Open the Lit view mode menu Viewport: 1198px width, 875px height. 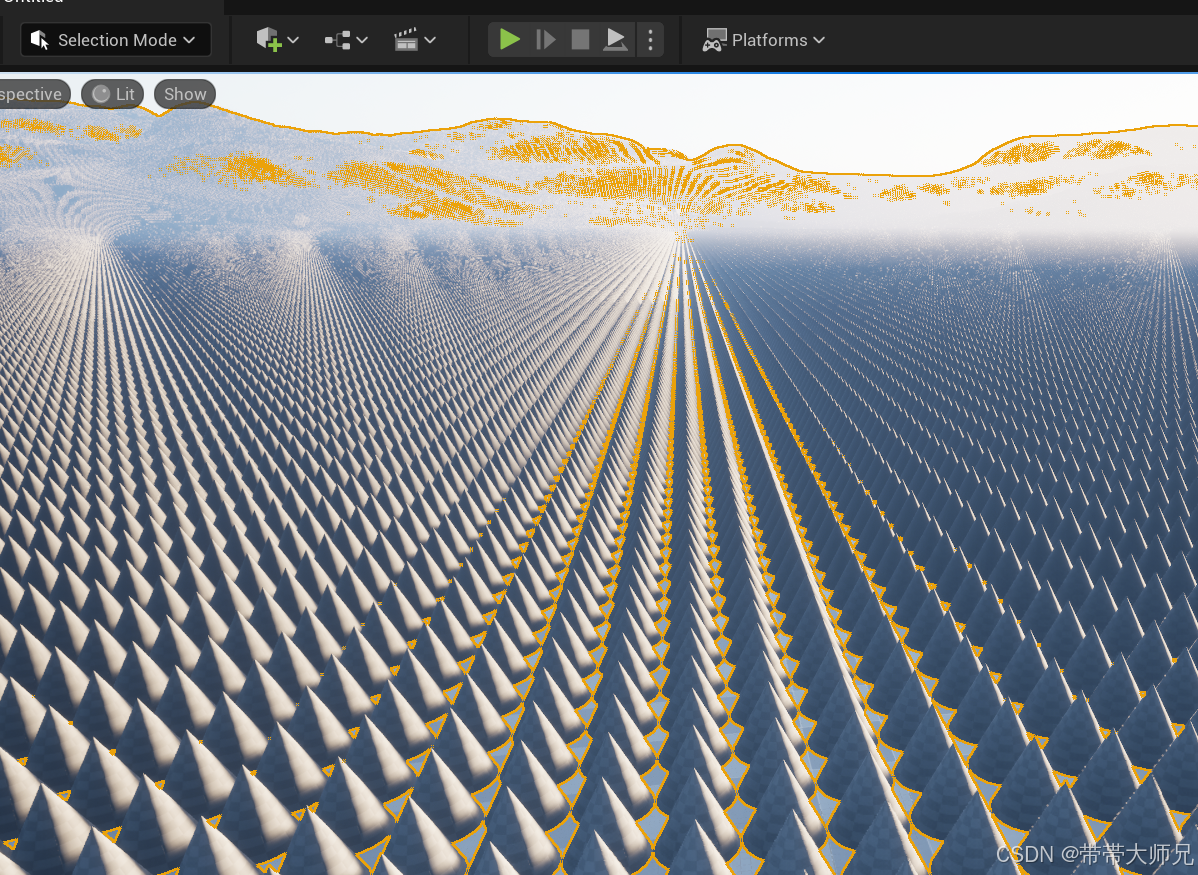tap(113, 94)
